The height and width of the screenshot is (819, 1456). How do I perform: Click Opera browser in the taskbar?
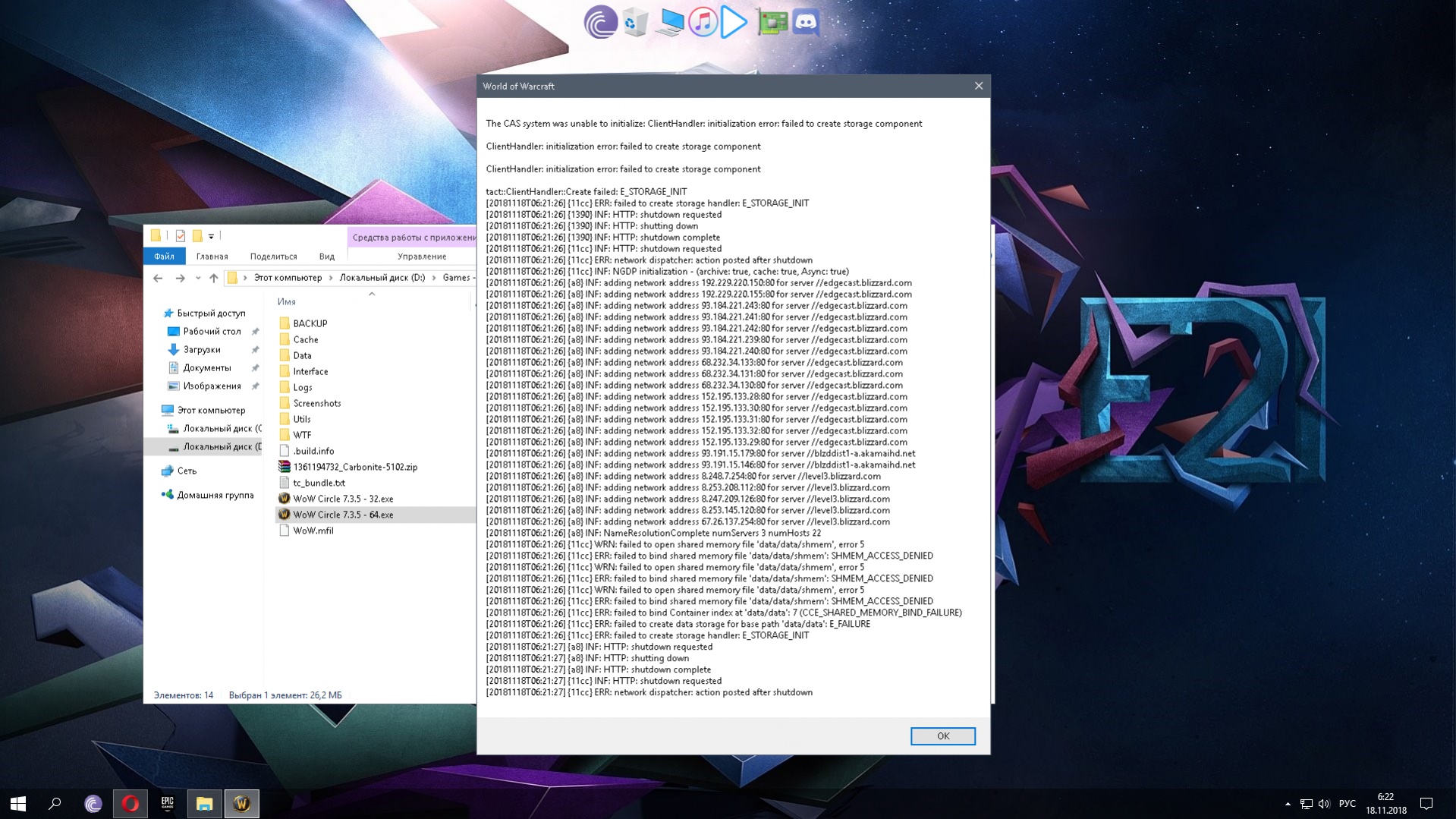click(130, 803)
